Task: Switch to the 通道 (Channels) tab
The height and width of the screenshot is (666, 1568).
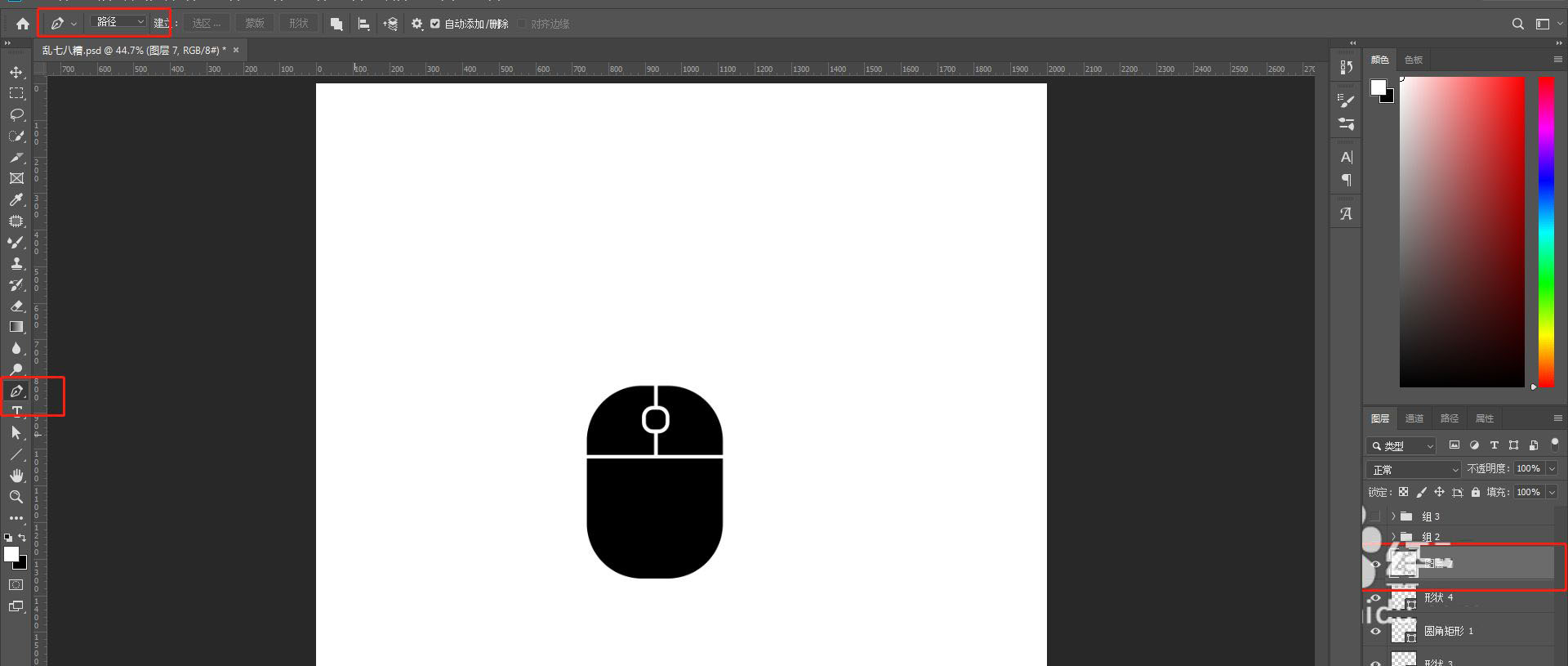Action: point(1414,418)
